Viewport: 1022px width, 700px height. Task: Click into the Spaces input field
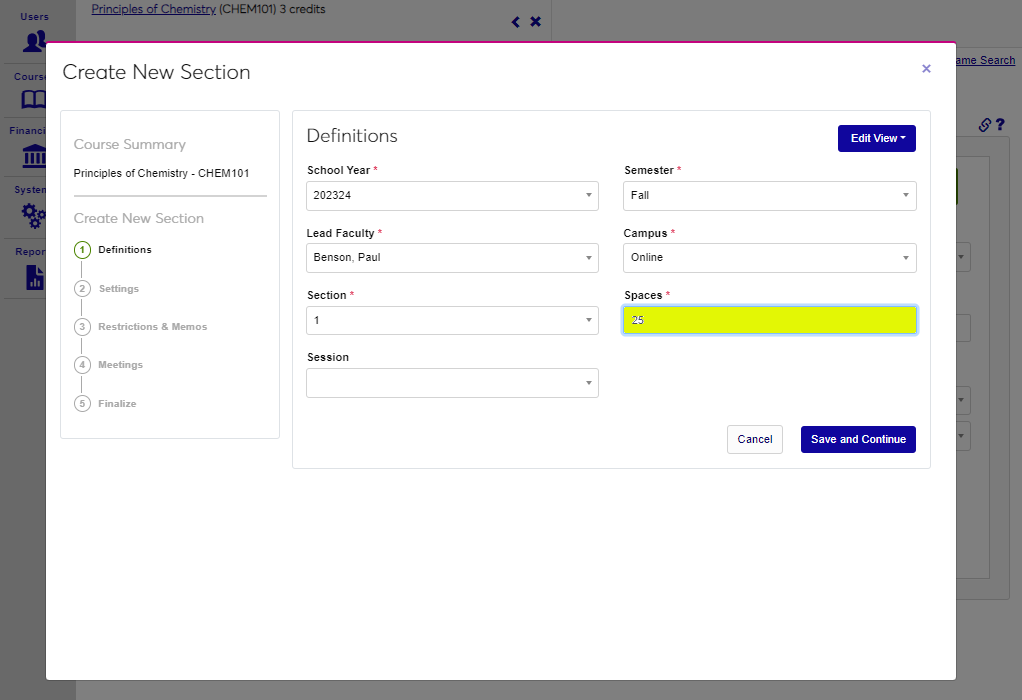pyautogui.click(x=769, y=320)
